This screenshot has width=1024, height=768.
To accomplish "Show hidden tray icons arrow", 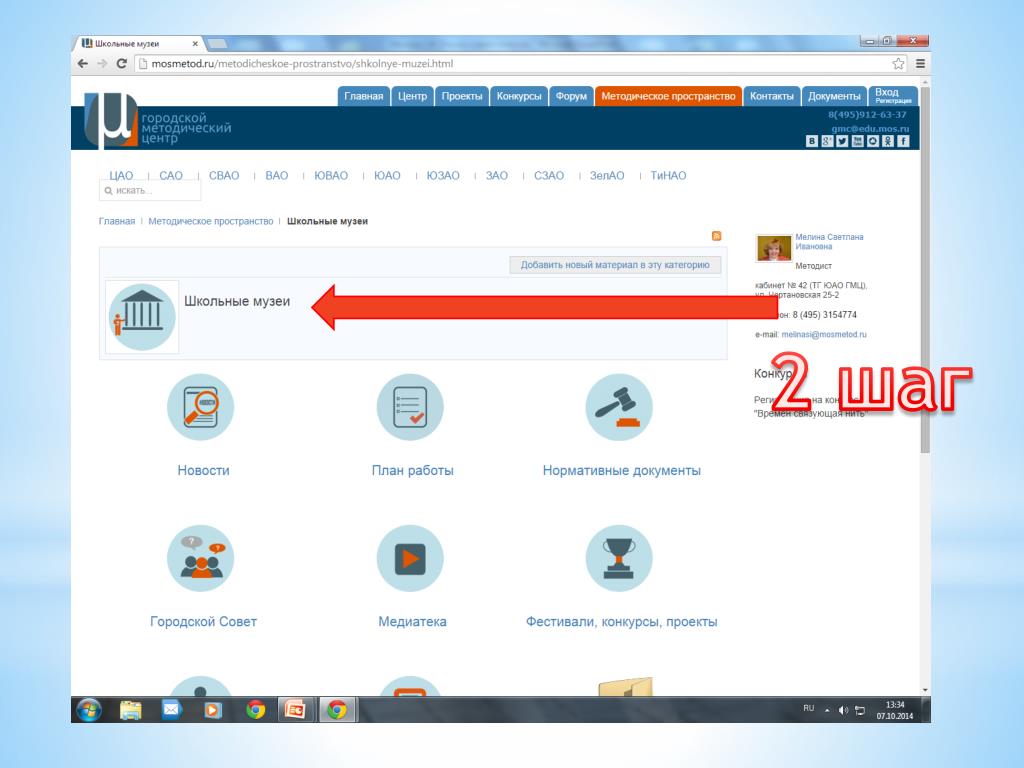I will 827,710.
